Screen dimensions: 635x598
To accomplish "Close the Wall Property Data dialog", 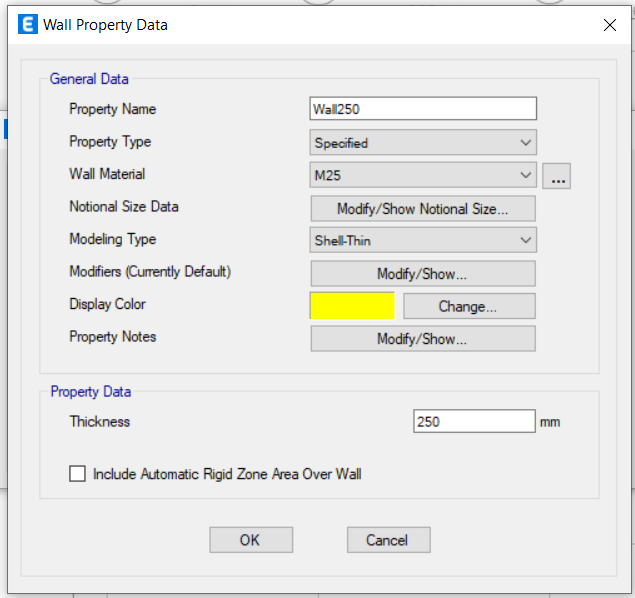I will [609, 25].
